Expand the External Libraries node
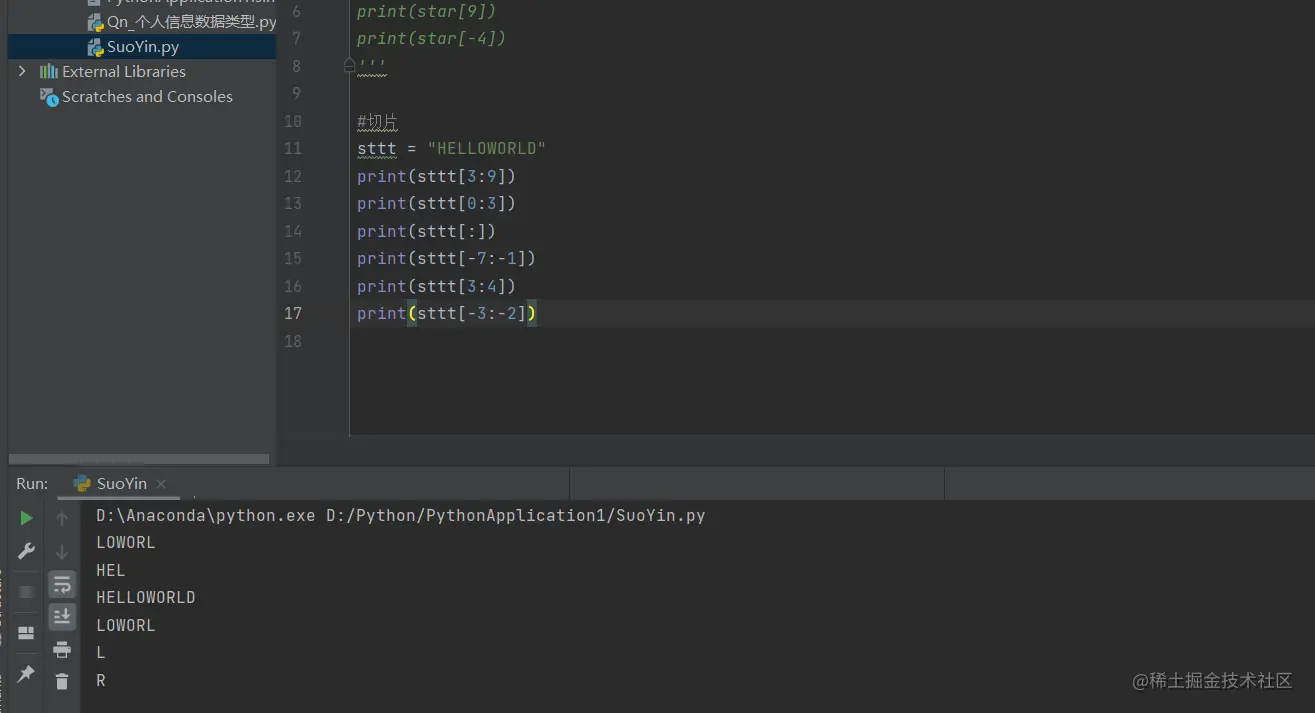This screenshot has height=713, width=1315. click(22, 72)
